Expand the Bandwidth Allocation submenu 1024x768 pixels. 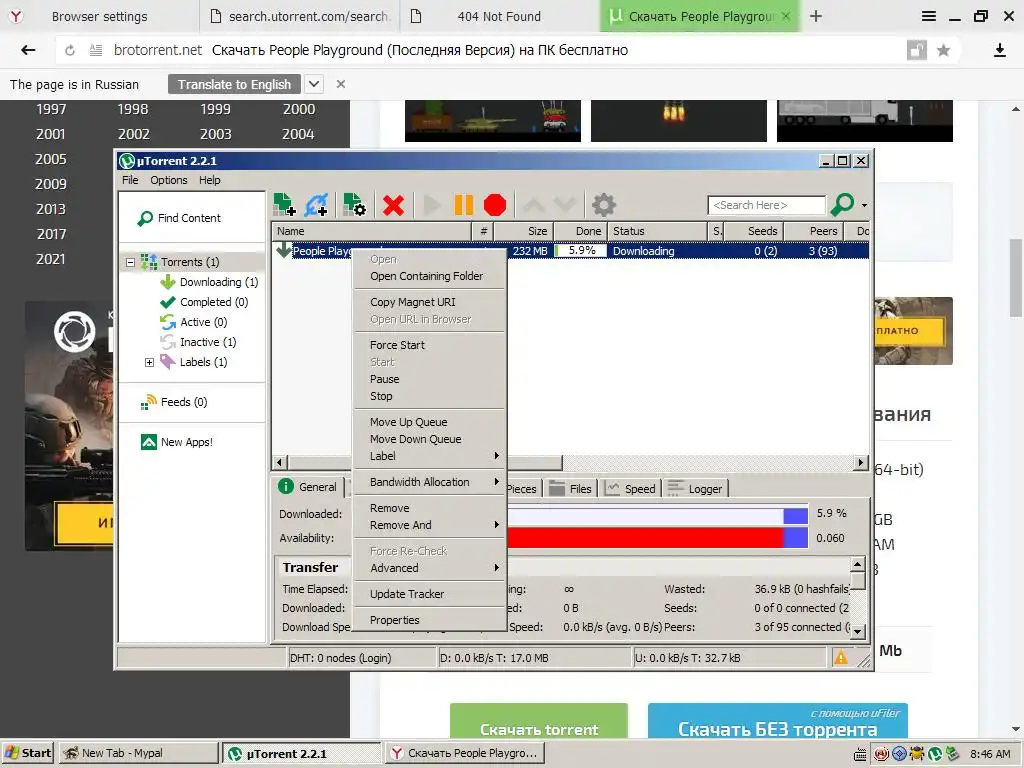tap(429, 482)
